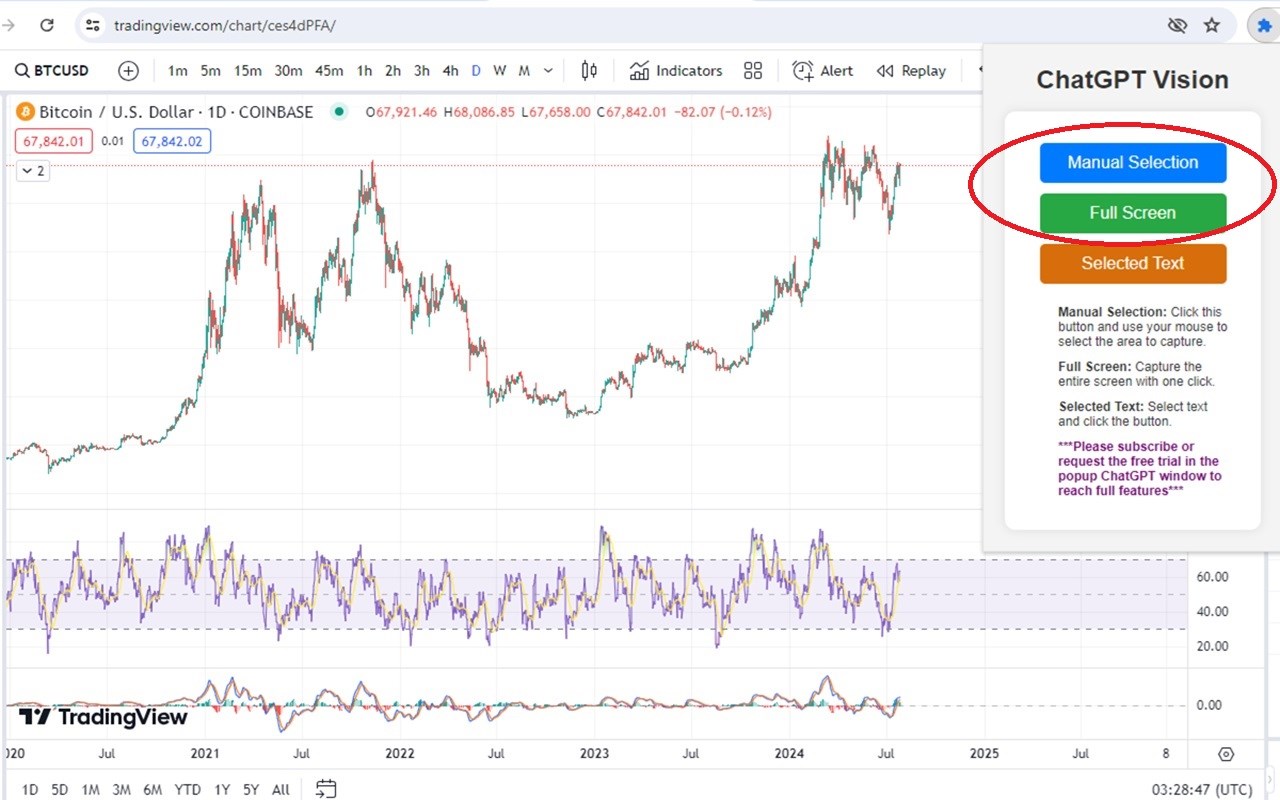The width and height of the screenshot is (1280, 800).
Task: Click the 2023 label on the time axis
Action: coord(594,753)
